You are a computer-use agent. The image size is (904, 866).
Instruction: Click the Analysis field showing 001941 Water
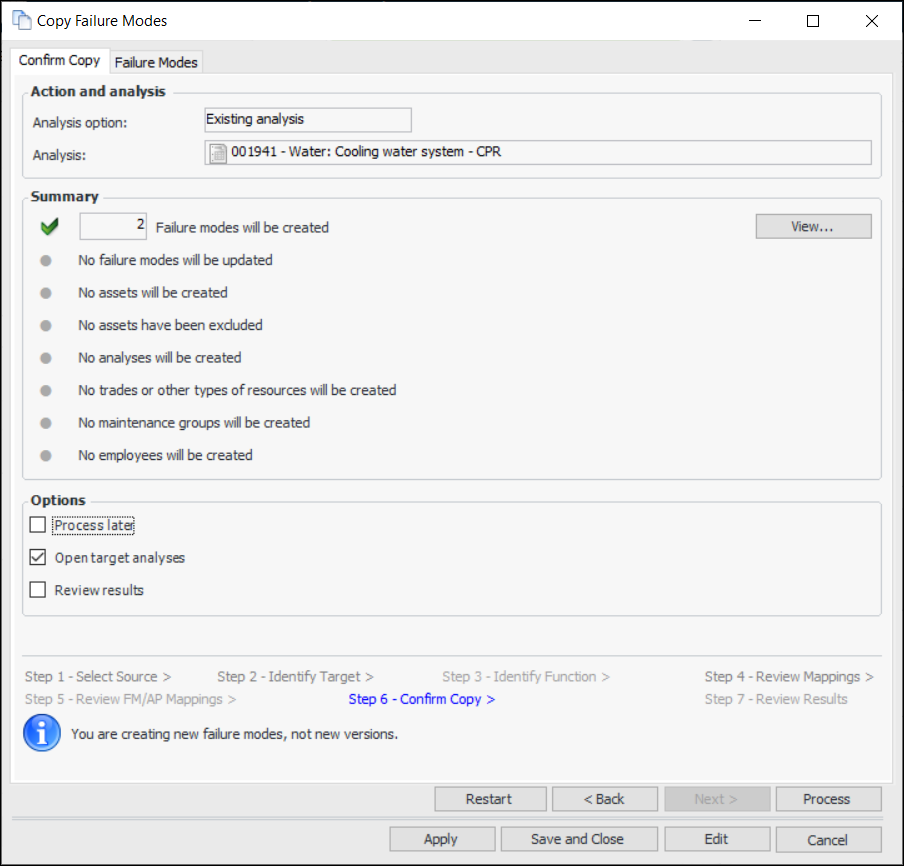[x=538, y=153]
